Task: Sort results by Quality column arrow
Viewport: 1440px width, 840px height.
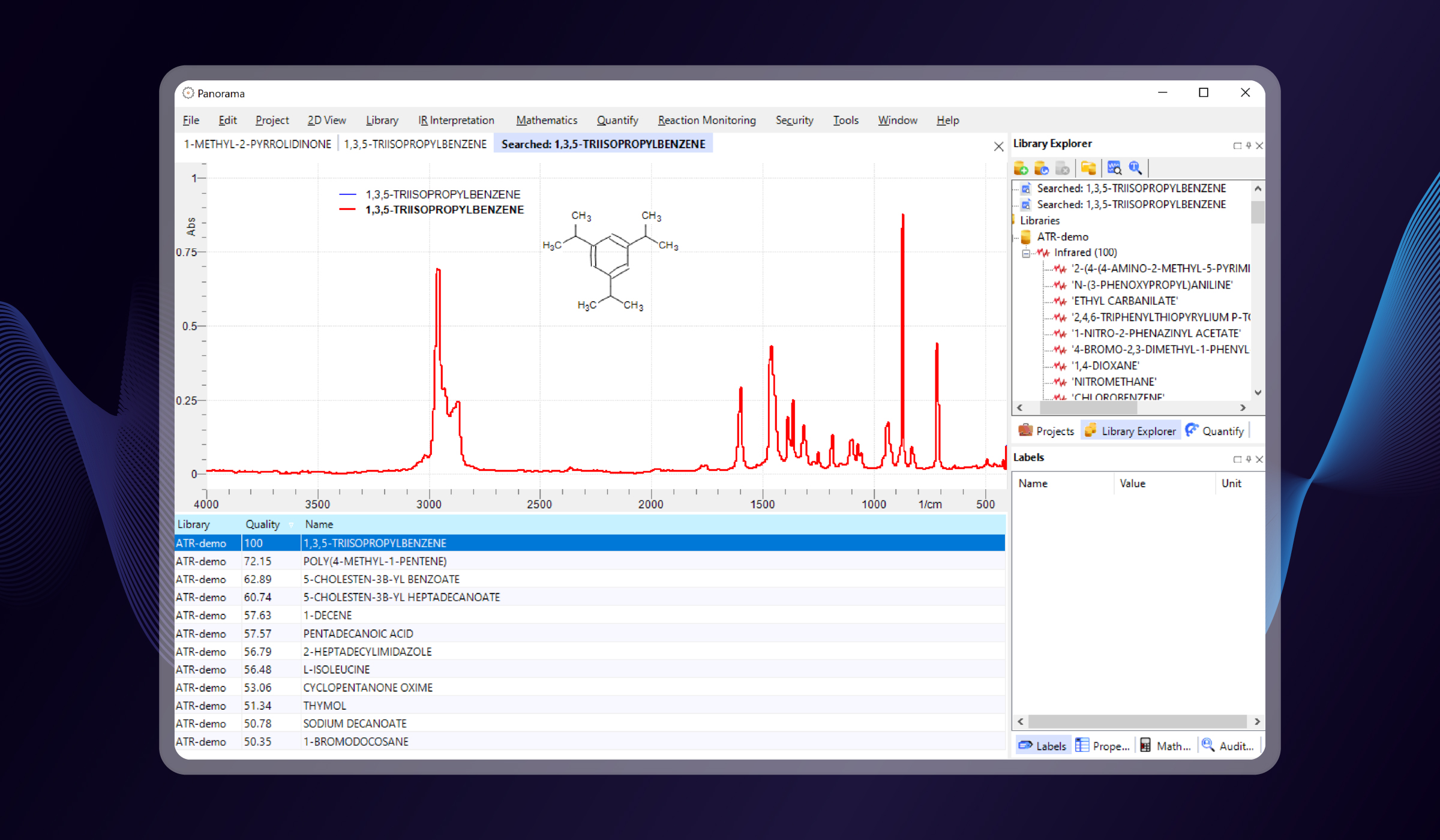Action: 291,525
